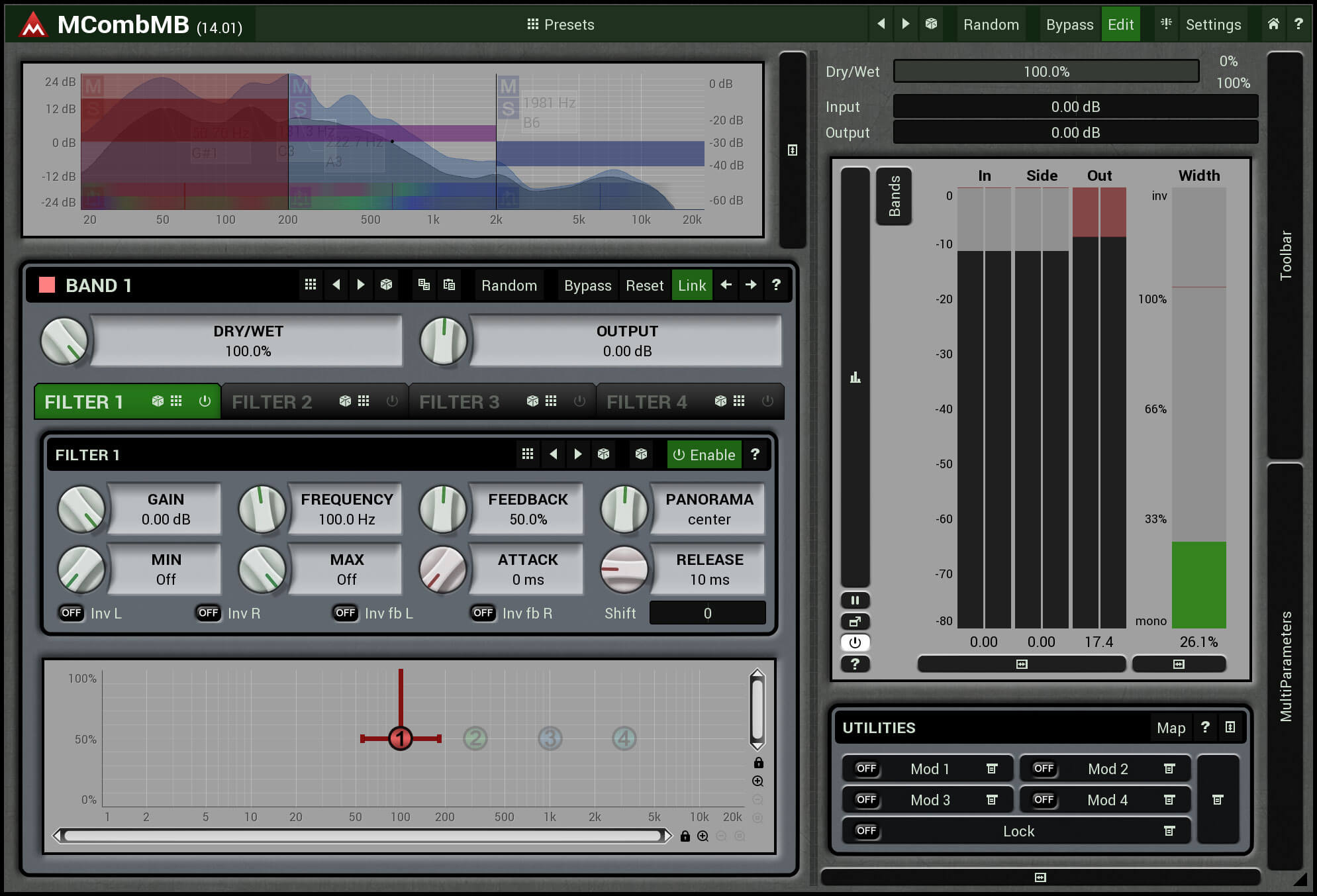The height and width of the screenshot is (896, 1317).
Task: Enable the Lock toggle
Action: [866, 830]
